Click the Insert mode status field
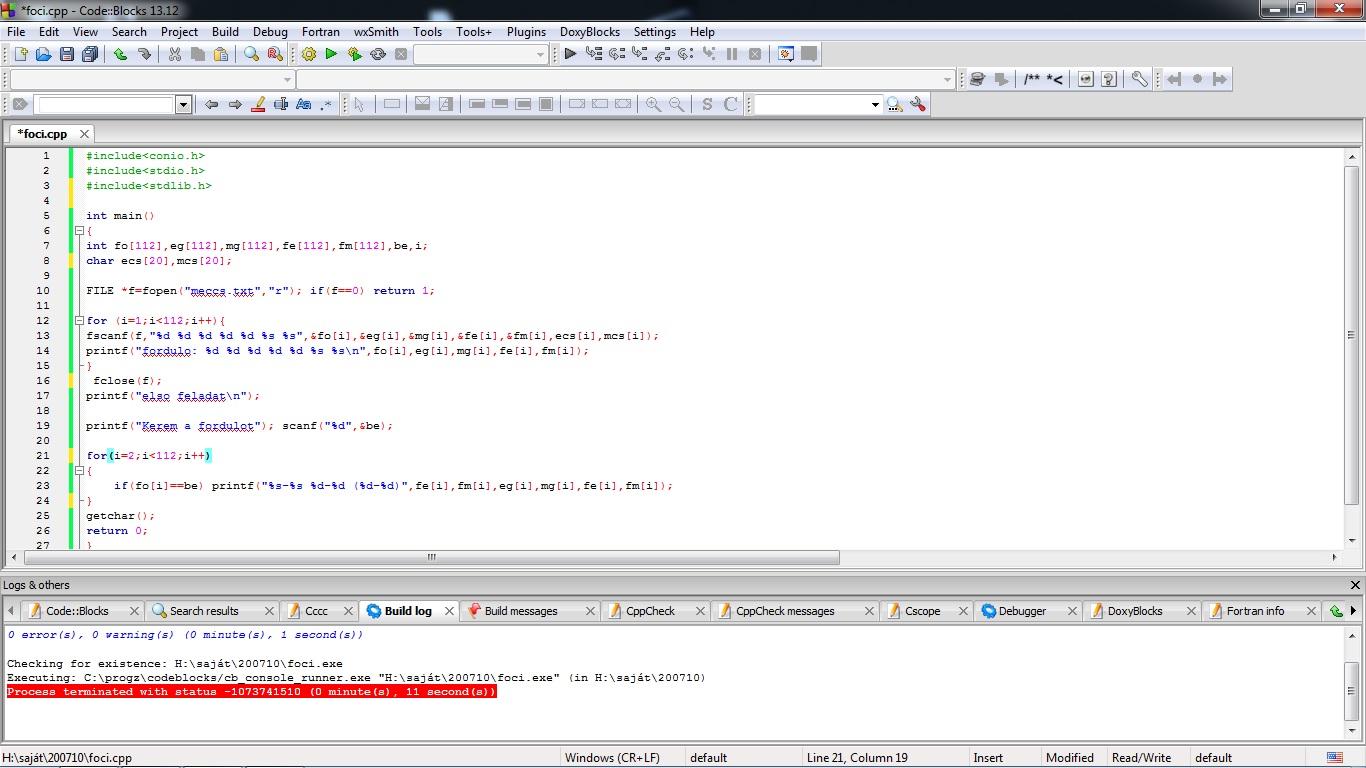 click(x=988, y=758)
